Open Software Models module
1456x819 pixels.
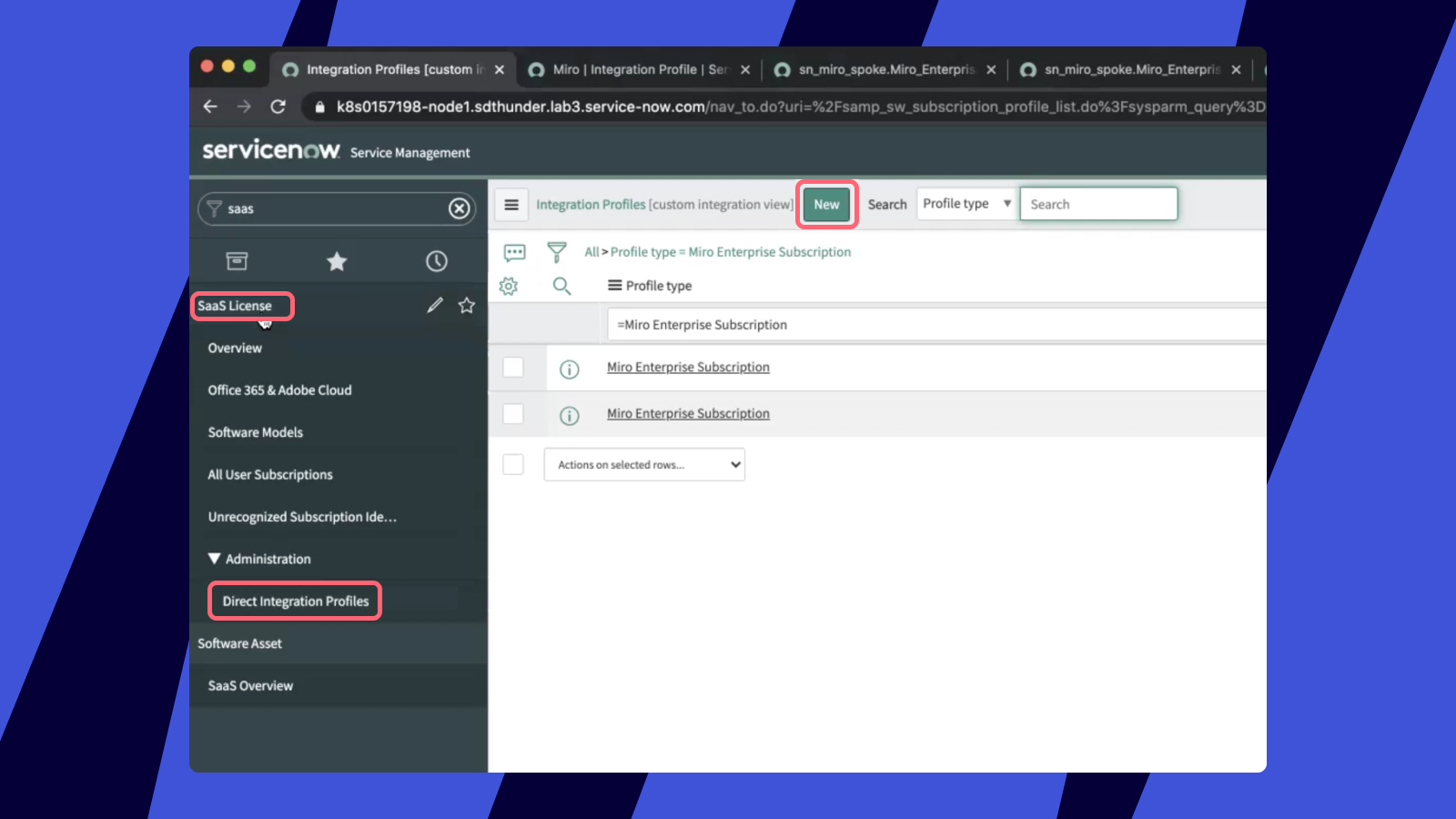(x=256, y=432)
